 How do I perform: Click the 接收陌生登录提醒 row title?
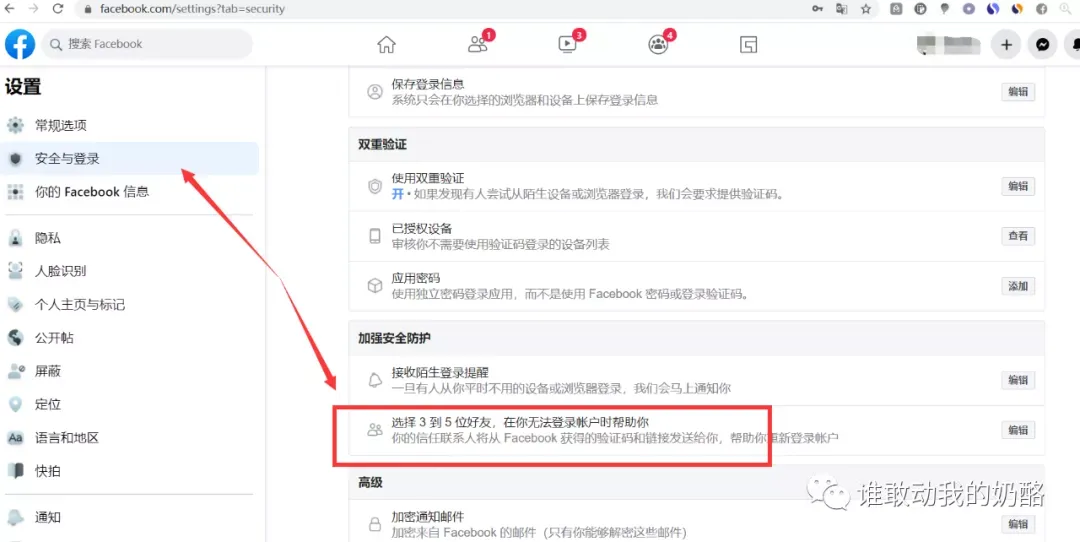(x=440, y=373)
